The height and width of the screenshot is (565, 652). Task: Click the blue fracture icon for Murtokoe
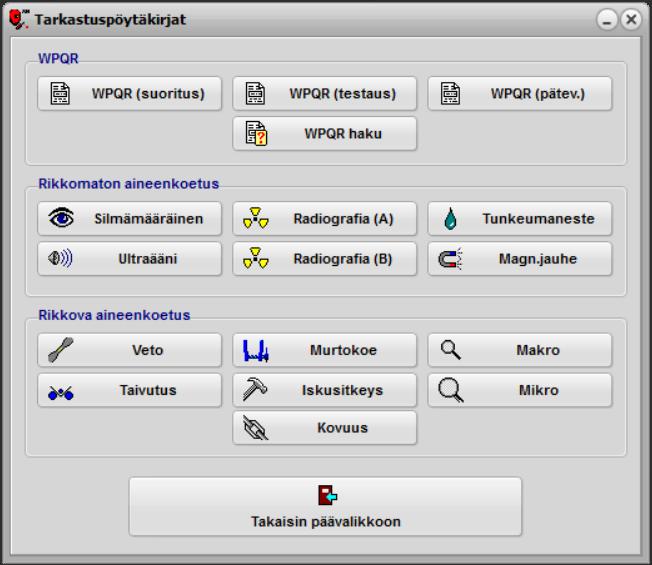point(256,350)
